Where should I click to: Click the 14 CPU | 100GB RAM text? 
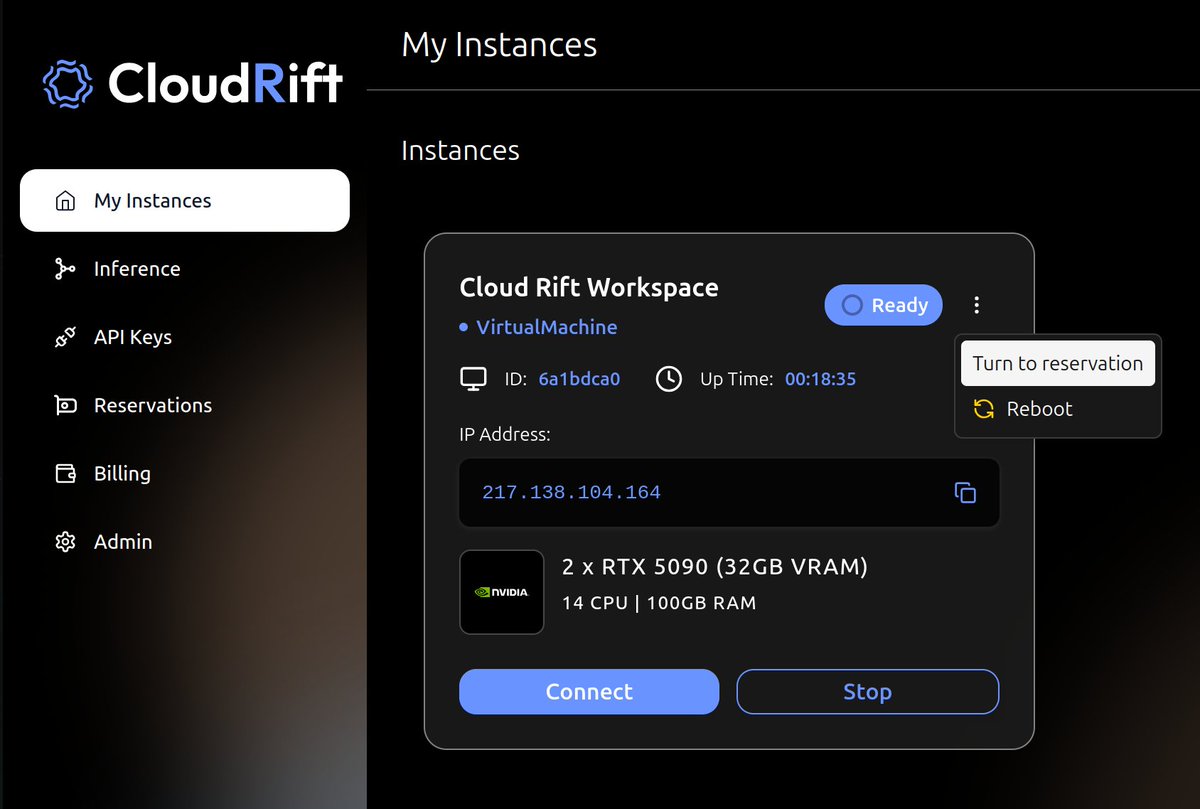tap(659, 603)
